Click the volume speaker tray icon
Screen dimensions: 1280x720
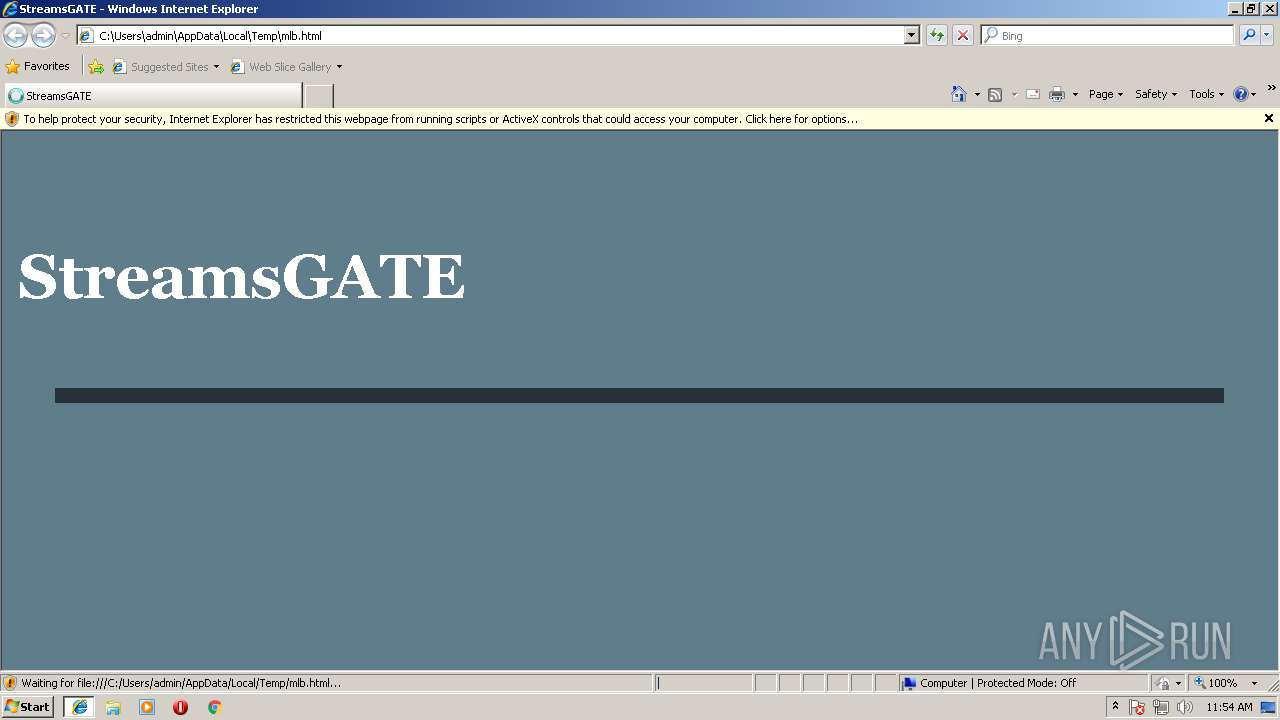(1185, 707)
